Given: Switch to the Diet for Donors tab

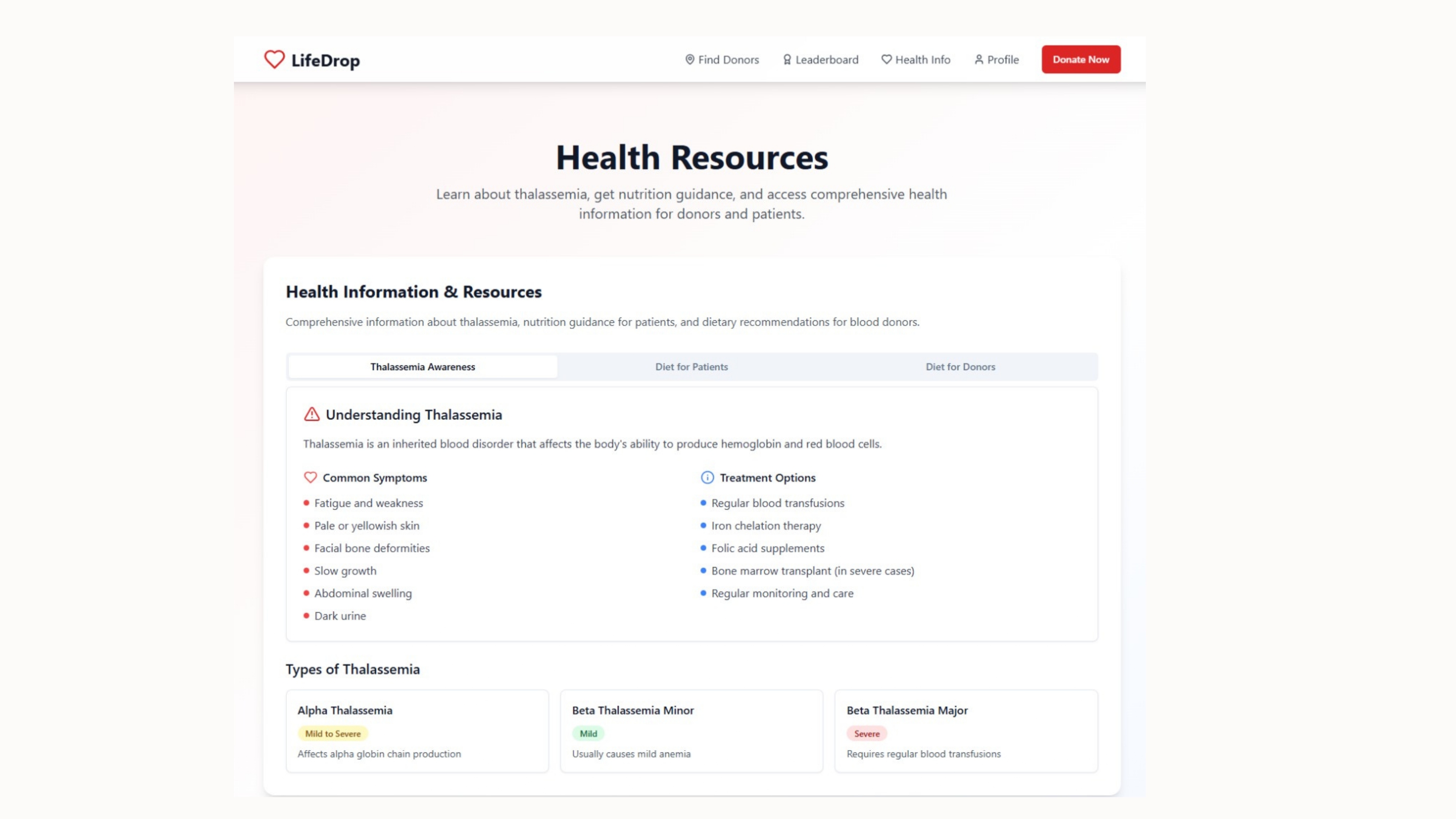Looking at the screenshot, I should click(960, 367).
